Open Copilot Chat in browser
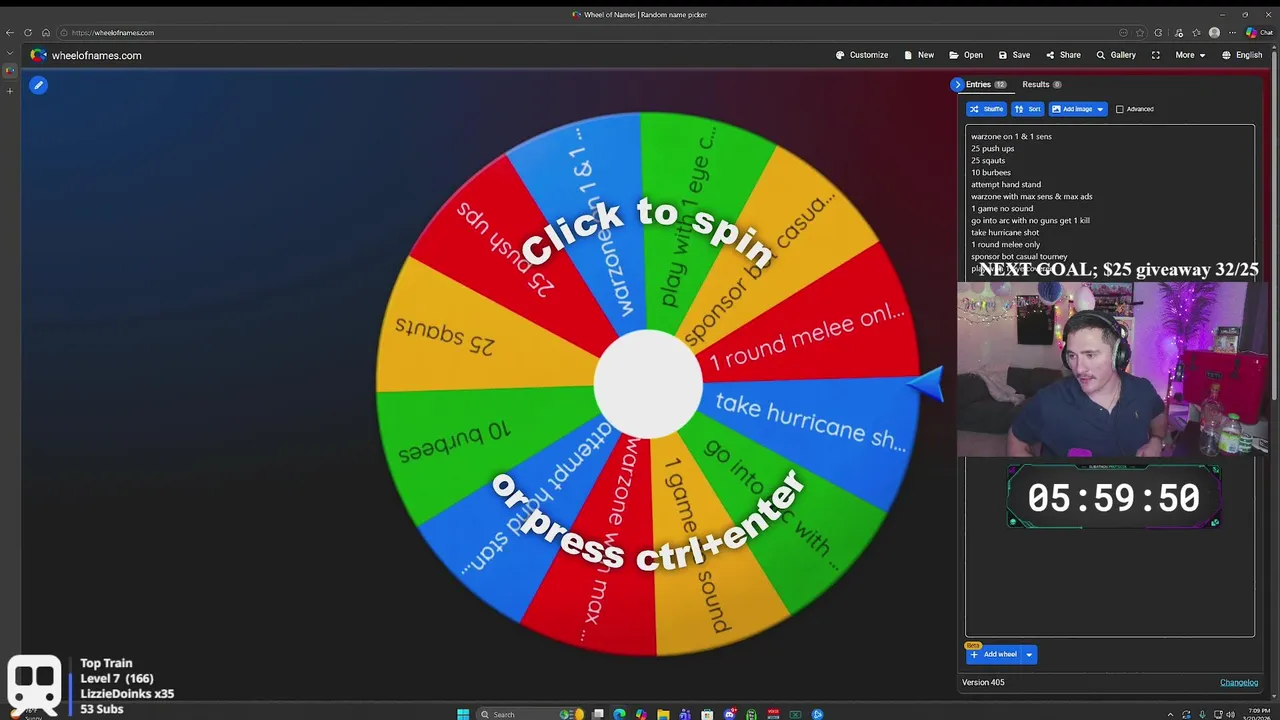 [1258, 32]
